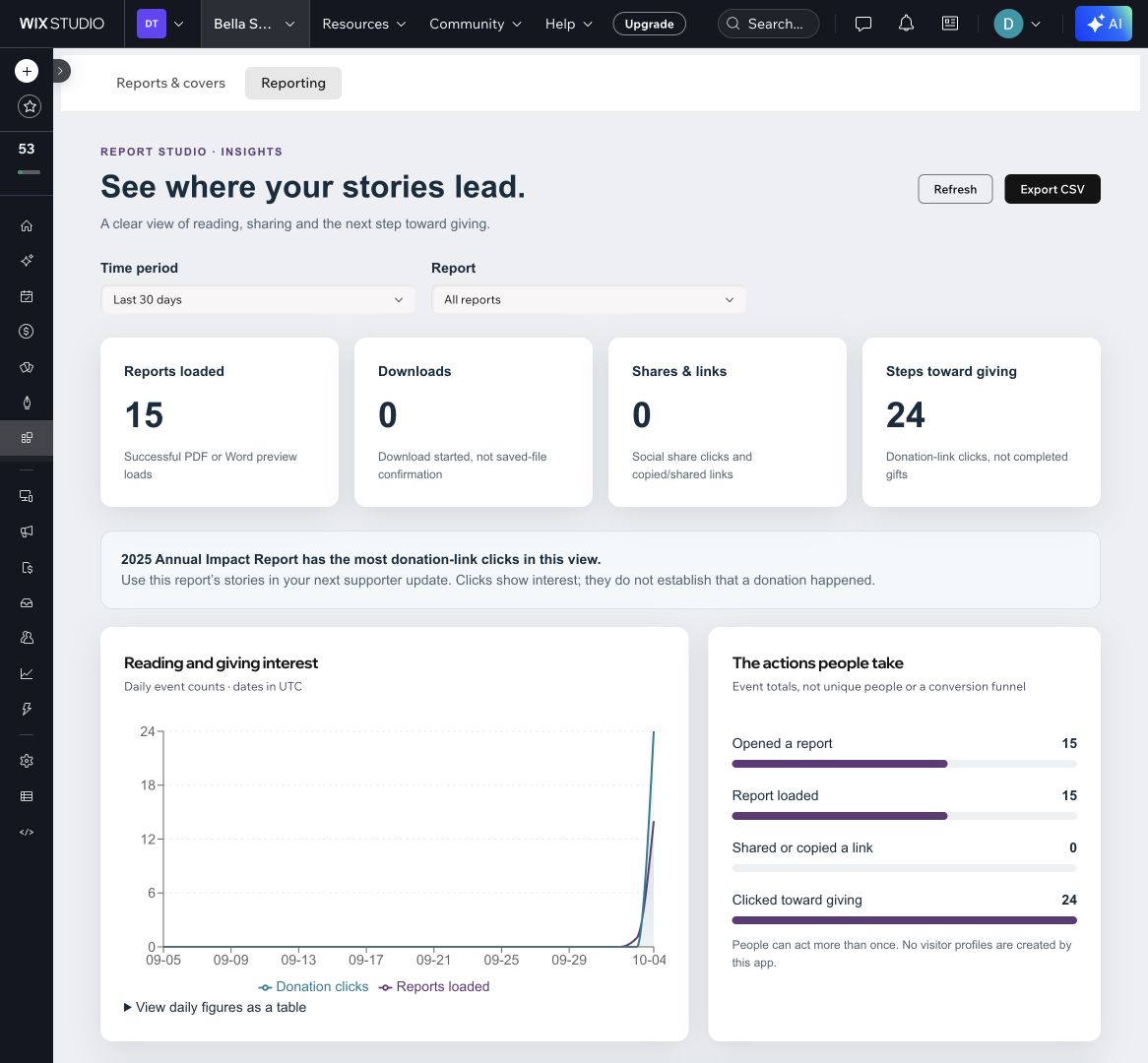The height and width of the screenshot is (1063, 1148).
Task: Click Export CSV button
Action: 1052,189
